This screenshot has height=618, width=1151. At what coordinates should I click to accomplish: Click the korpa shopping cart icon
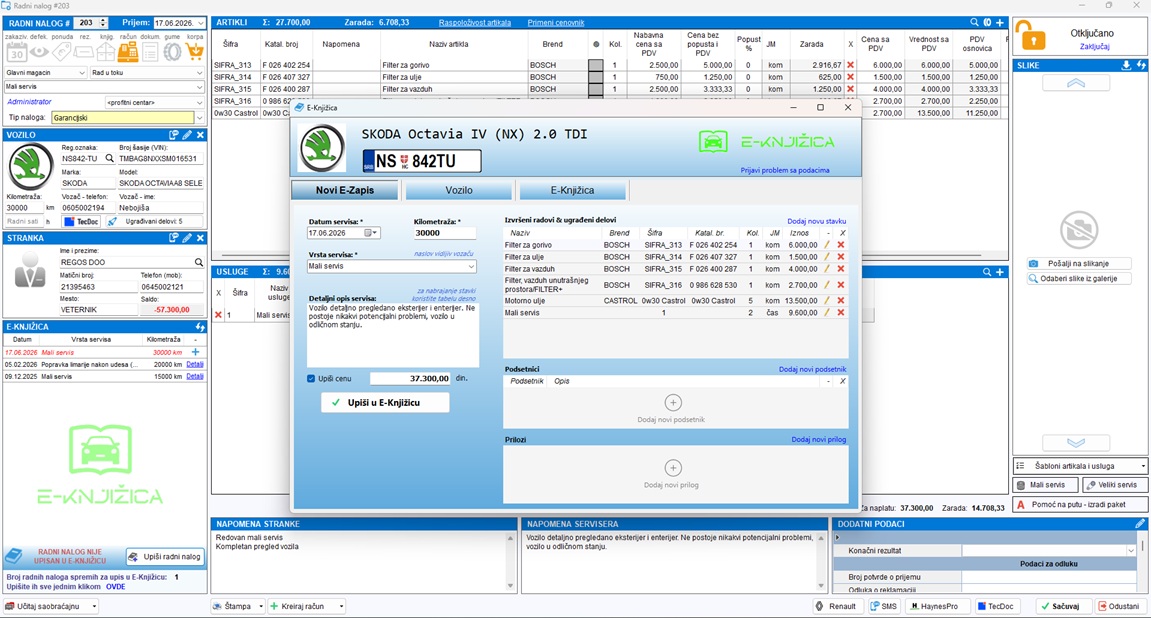tap(195, 51)
